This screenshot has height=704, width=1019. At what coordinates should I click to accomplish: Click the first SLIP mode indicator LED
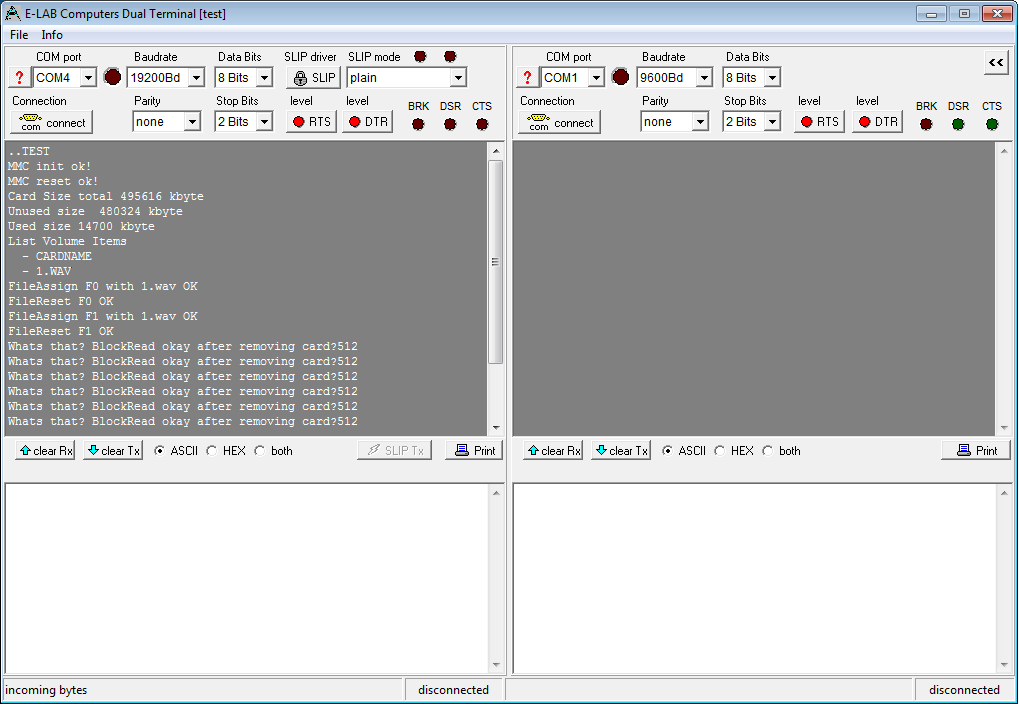[x=420, y=57]
